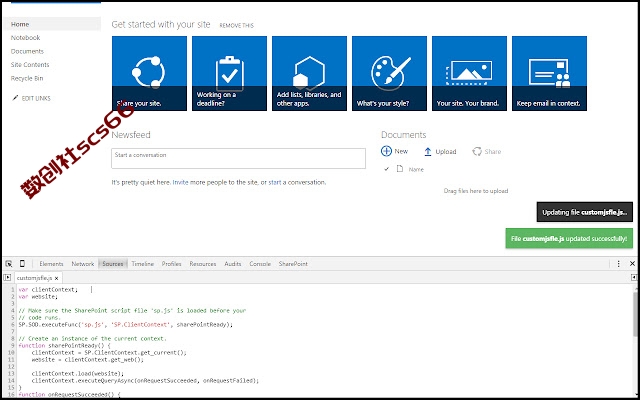Image resolution: width=640 pixels, height=400 pixels.
Task: Open the Working on a deadline tile
Action: coord(229,73)
